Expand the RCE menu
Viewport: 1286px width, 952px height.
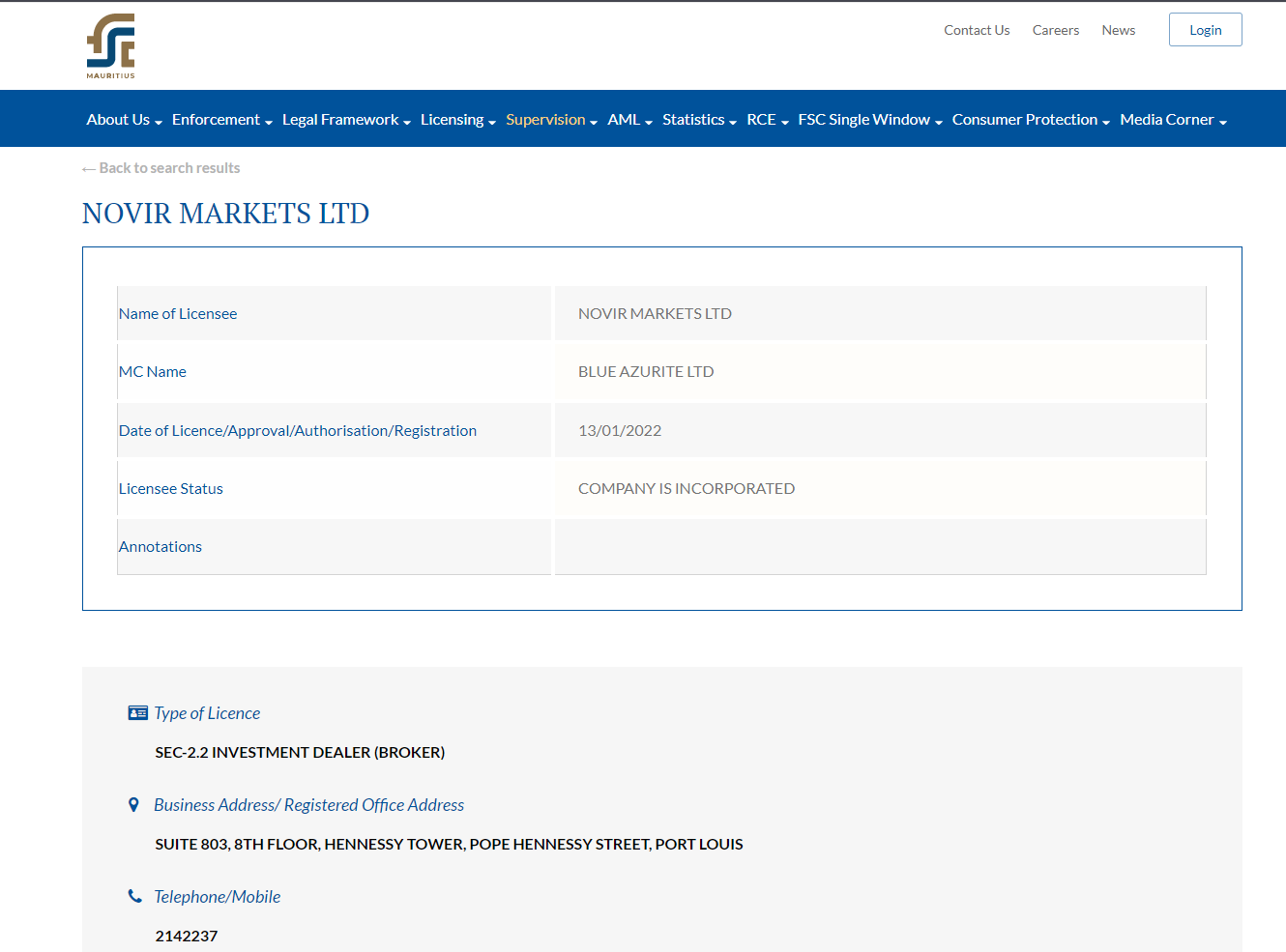(768, 120)
